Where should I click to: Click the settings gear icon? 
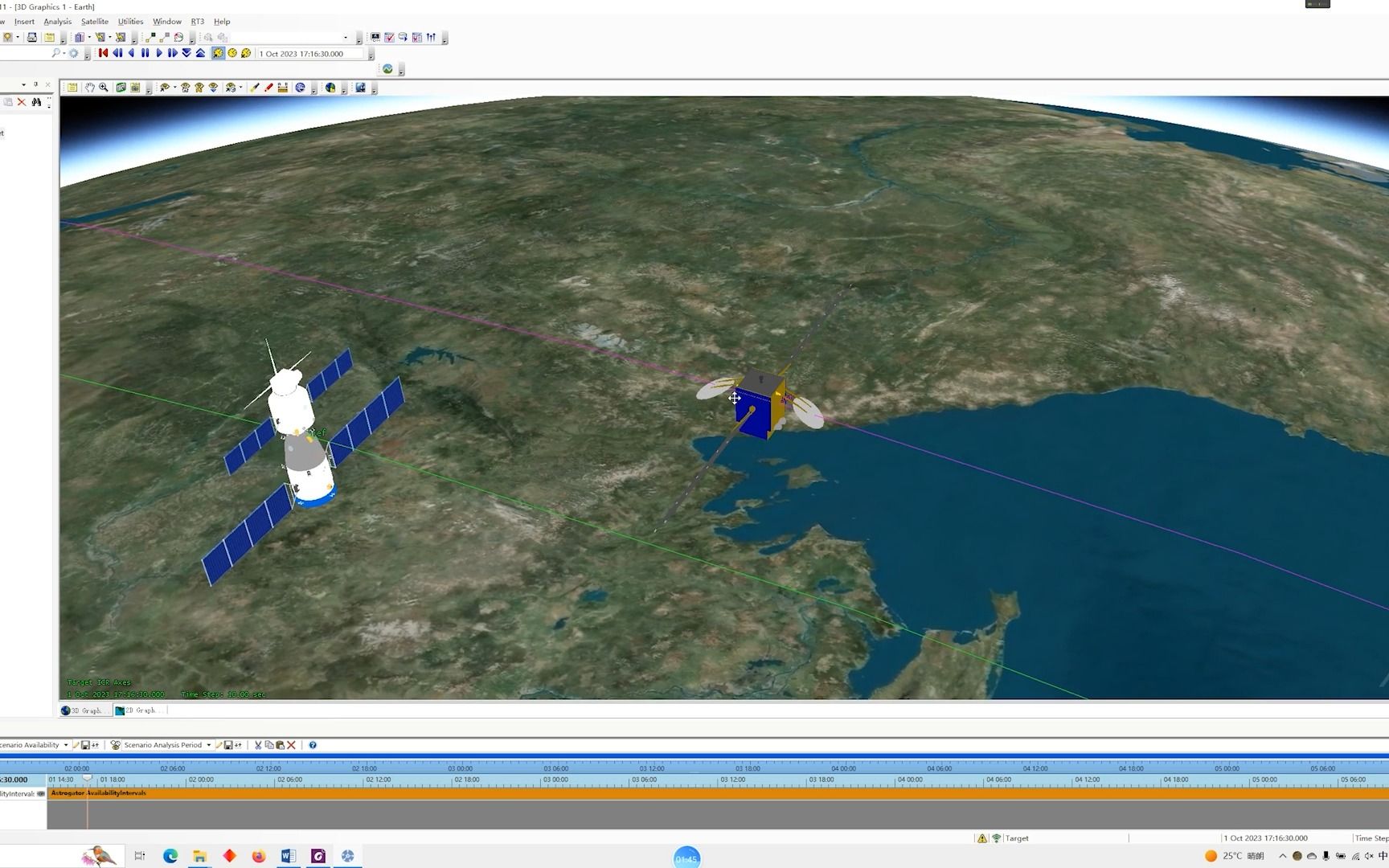pos(73,53)
